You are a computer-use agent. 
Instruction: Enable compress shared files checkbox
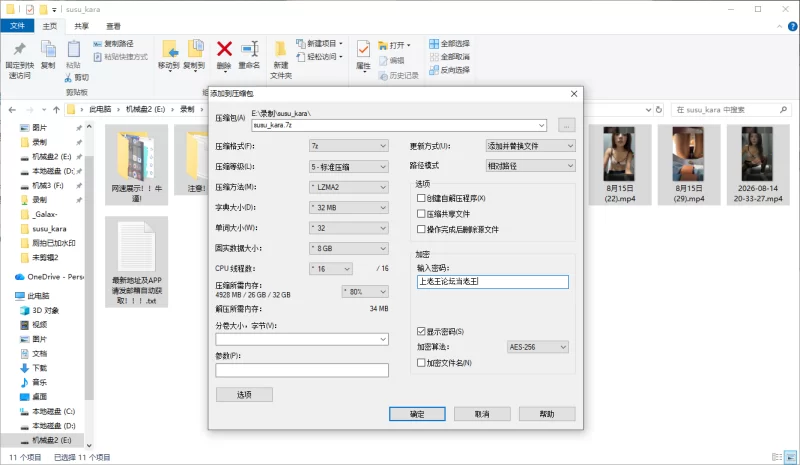pos(421,214)
